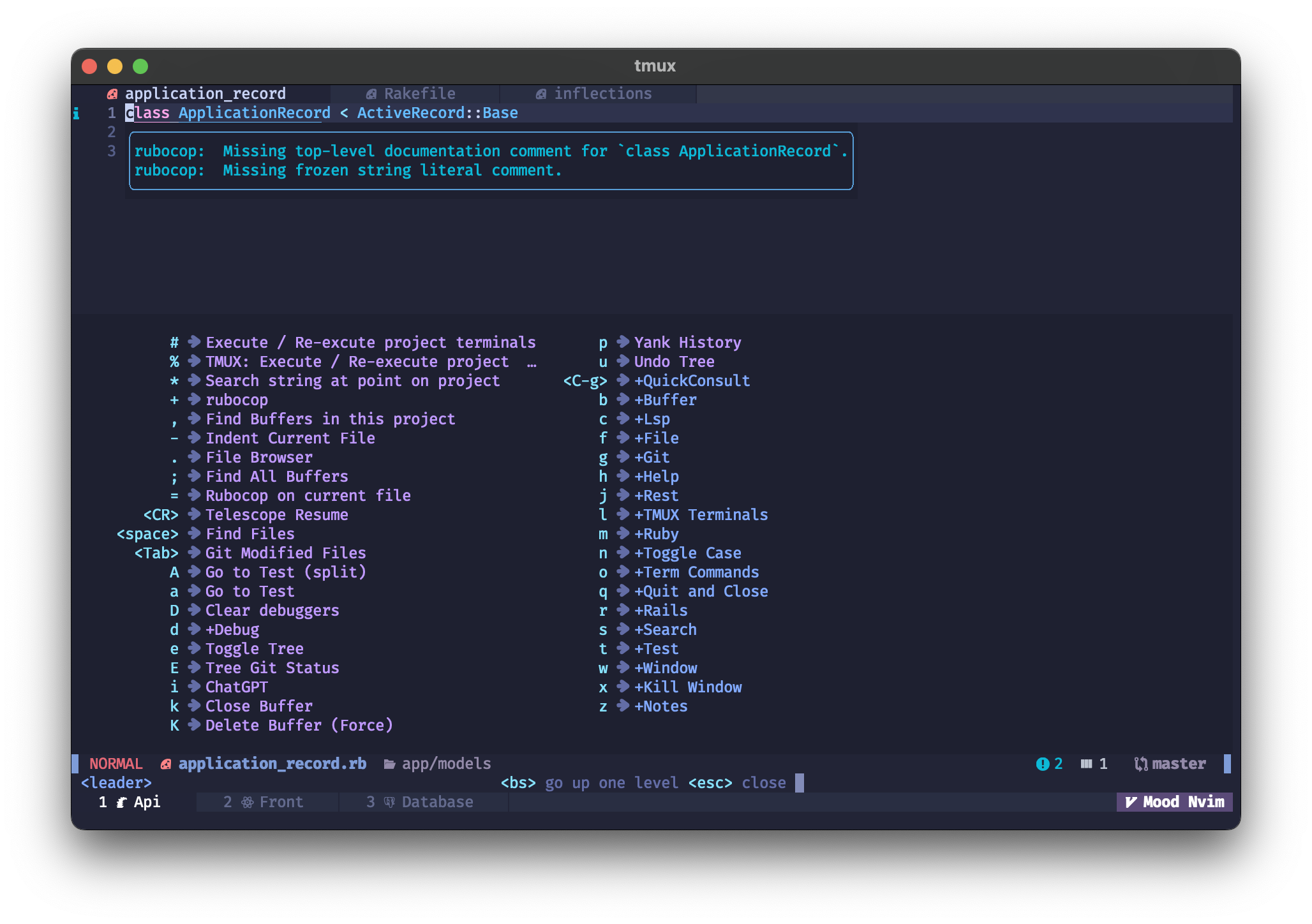Click the git branch icon beside master
This screenshot has width=1312, height=924.
(1140, 764)
